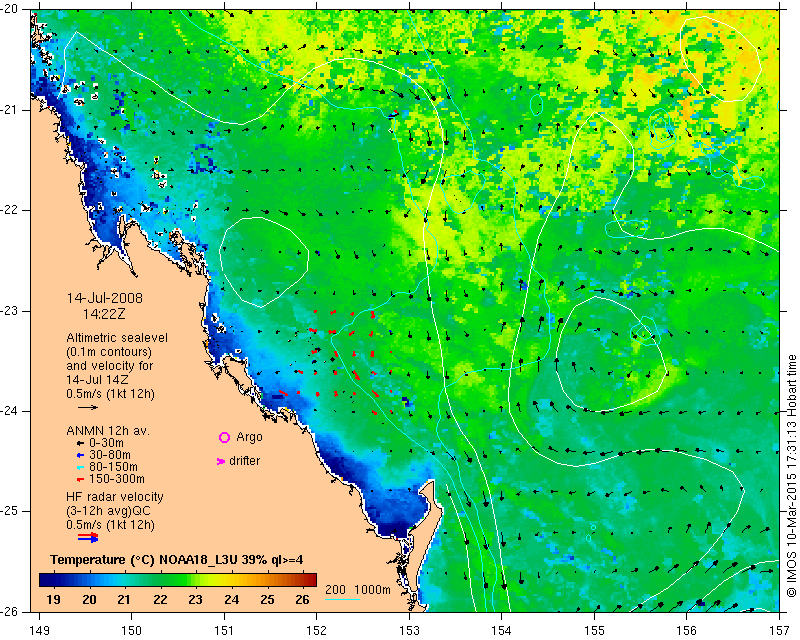This screenshot has height=640, width=800.
Task: Click the longitude axis label 156
Action: (x=687, y=631)
